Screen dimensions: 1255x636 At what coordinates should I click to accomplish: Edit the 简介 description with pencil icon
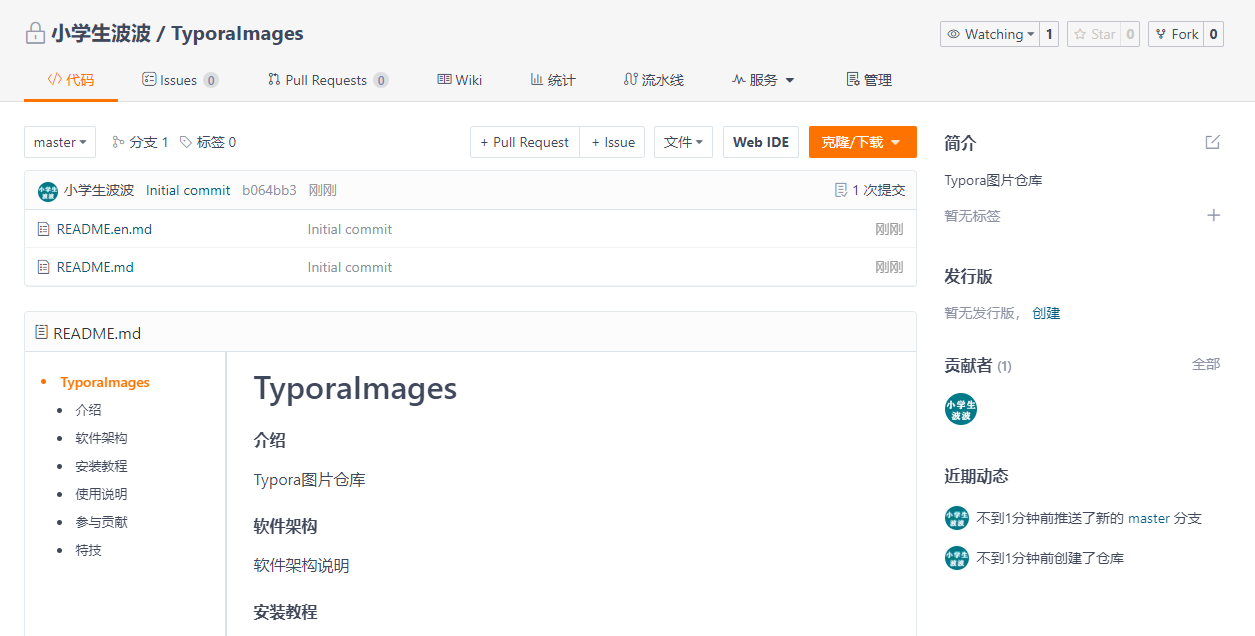[1213, 142]
